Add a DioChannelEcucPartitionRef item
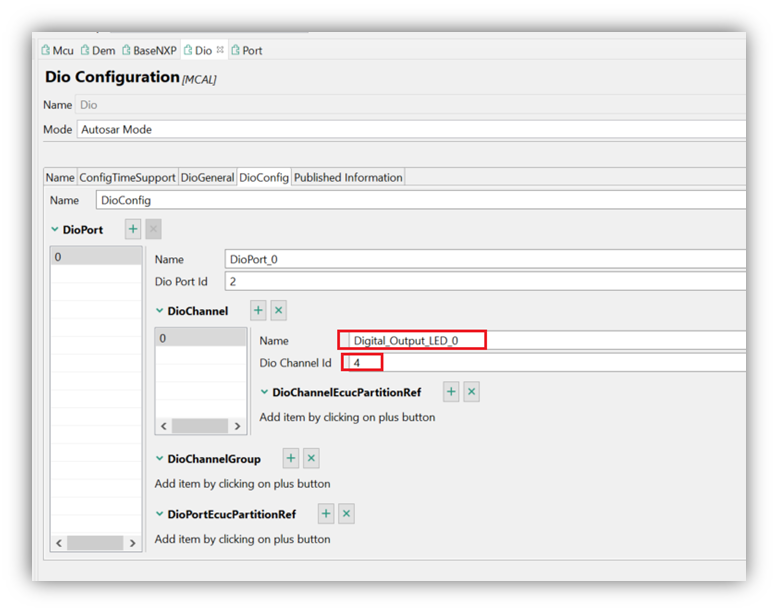 (x=451, y=392)
